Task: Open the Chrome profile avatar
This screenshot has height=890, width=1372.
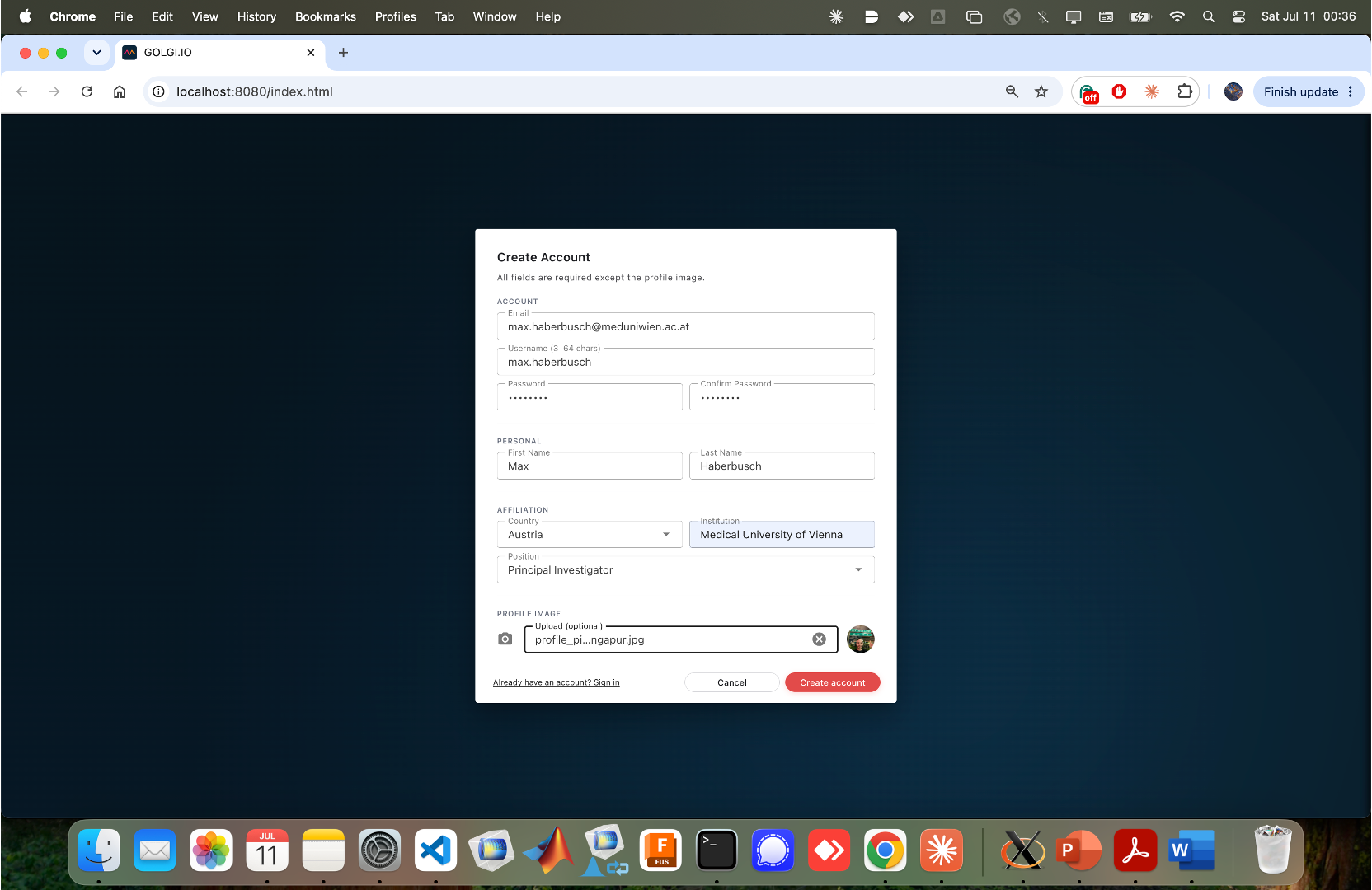Action: pyautogui.click(x=1233, y=91)
